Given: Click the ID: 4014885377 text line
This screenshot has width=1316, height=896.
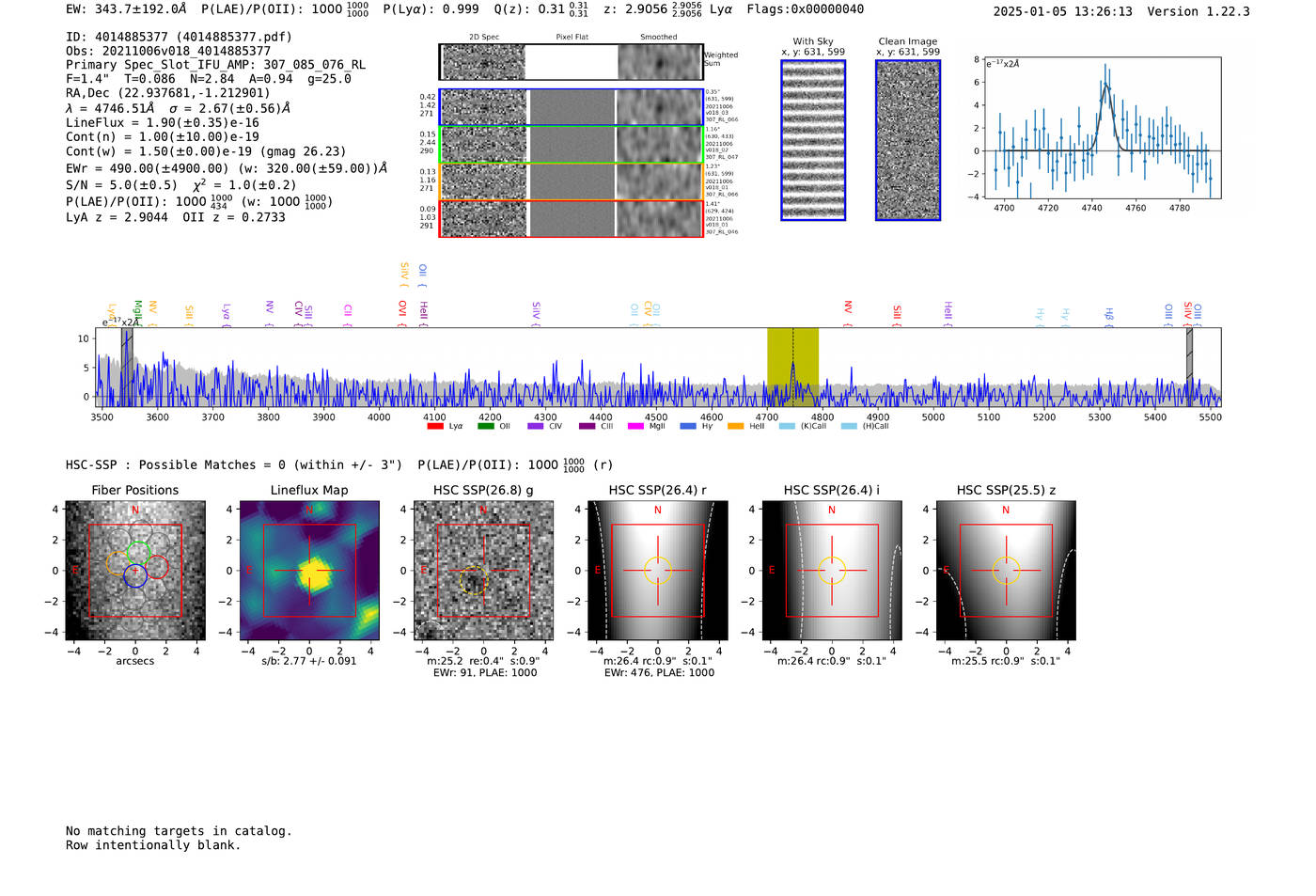Looking at the screenshot, I should tap(179, 37).
